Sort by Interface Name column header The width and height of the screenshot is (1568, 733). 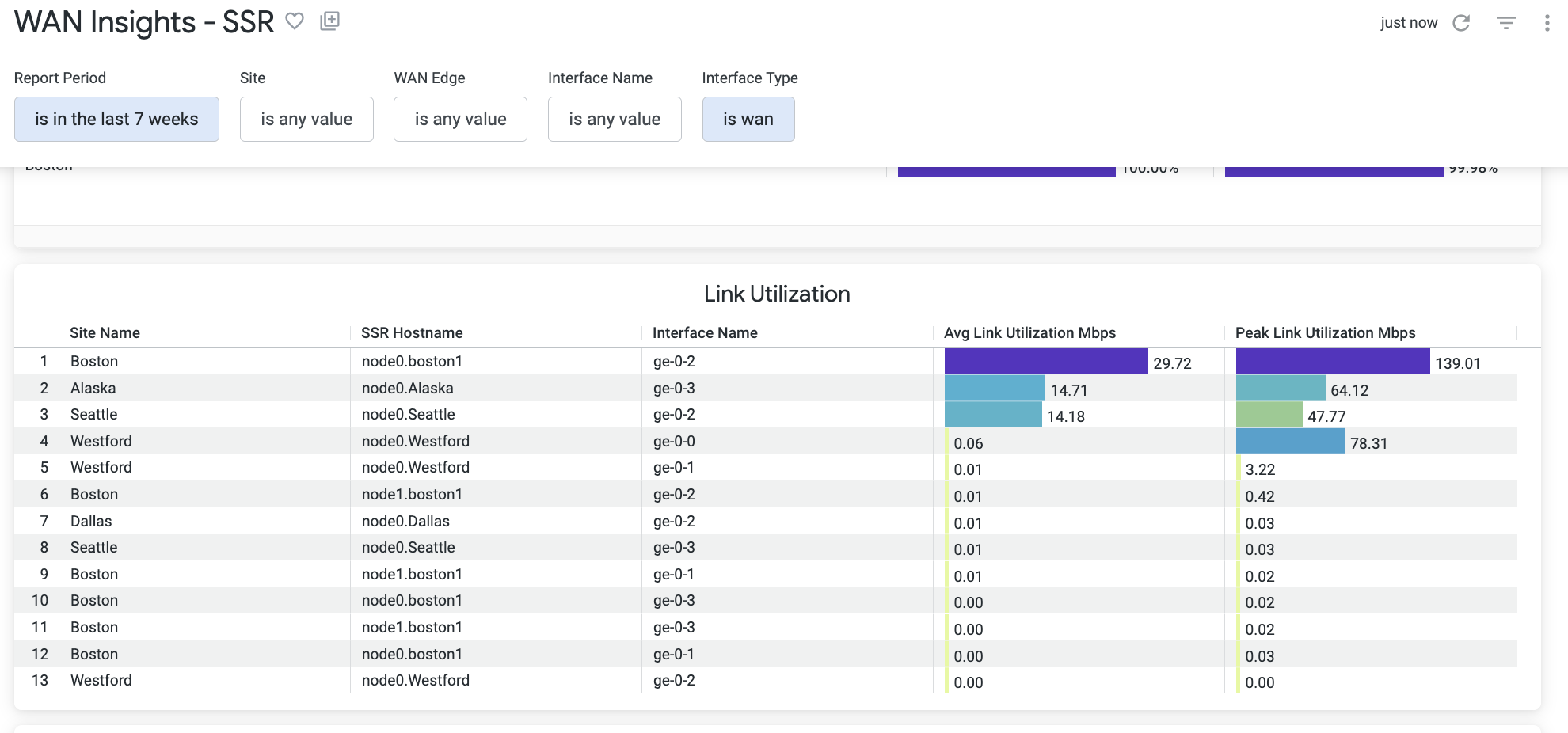[705, 333]
